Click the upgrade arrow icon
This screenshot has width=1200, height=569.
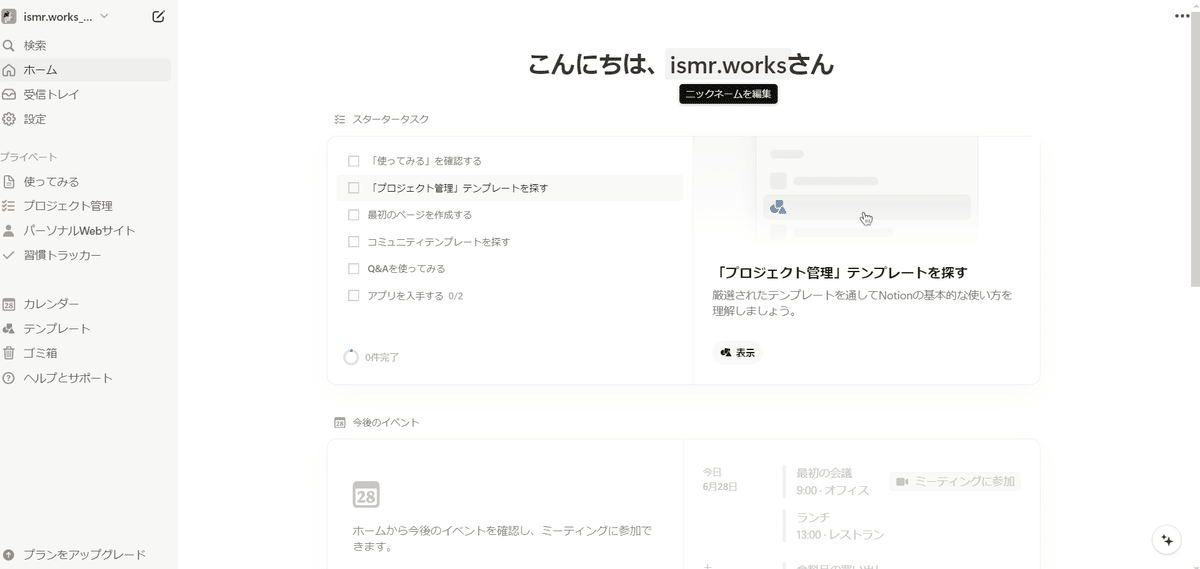tap(9, 555)
